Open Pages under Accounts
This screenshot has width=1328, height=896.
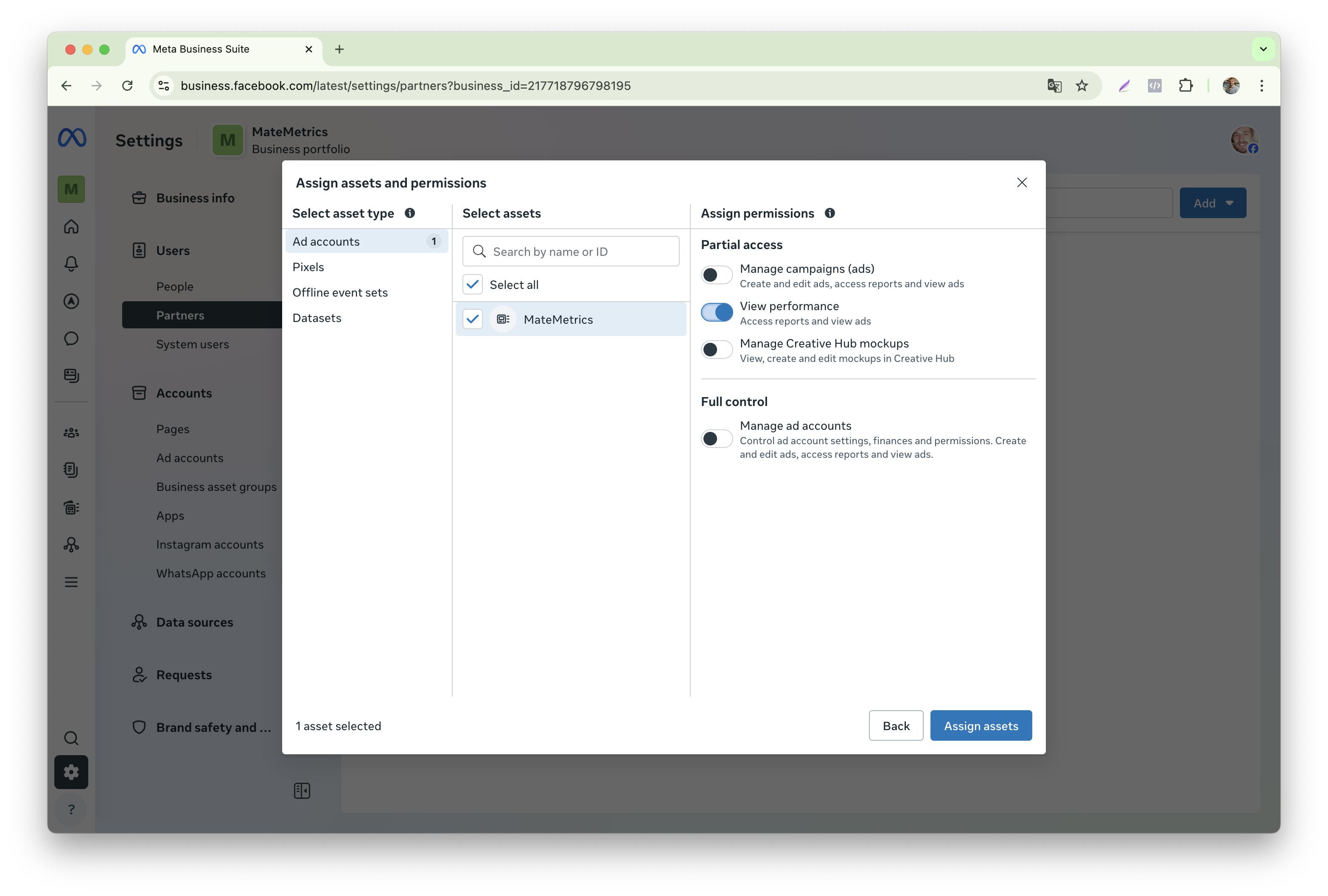pos(173,429)
